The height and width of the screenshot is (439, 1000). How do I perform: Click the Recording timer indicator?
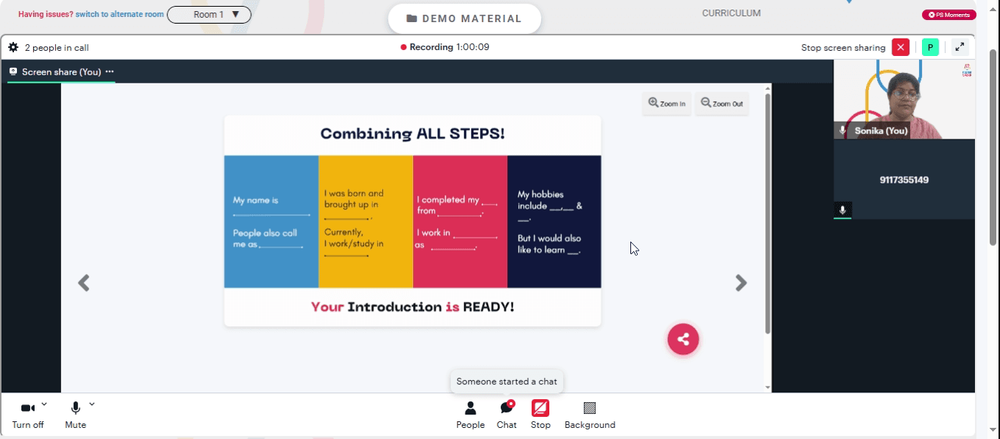click(x=445, y=47)
